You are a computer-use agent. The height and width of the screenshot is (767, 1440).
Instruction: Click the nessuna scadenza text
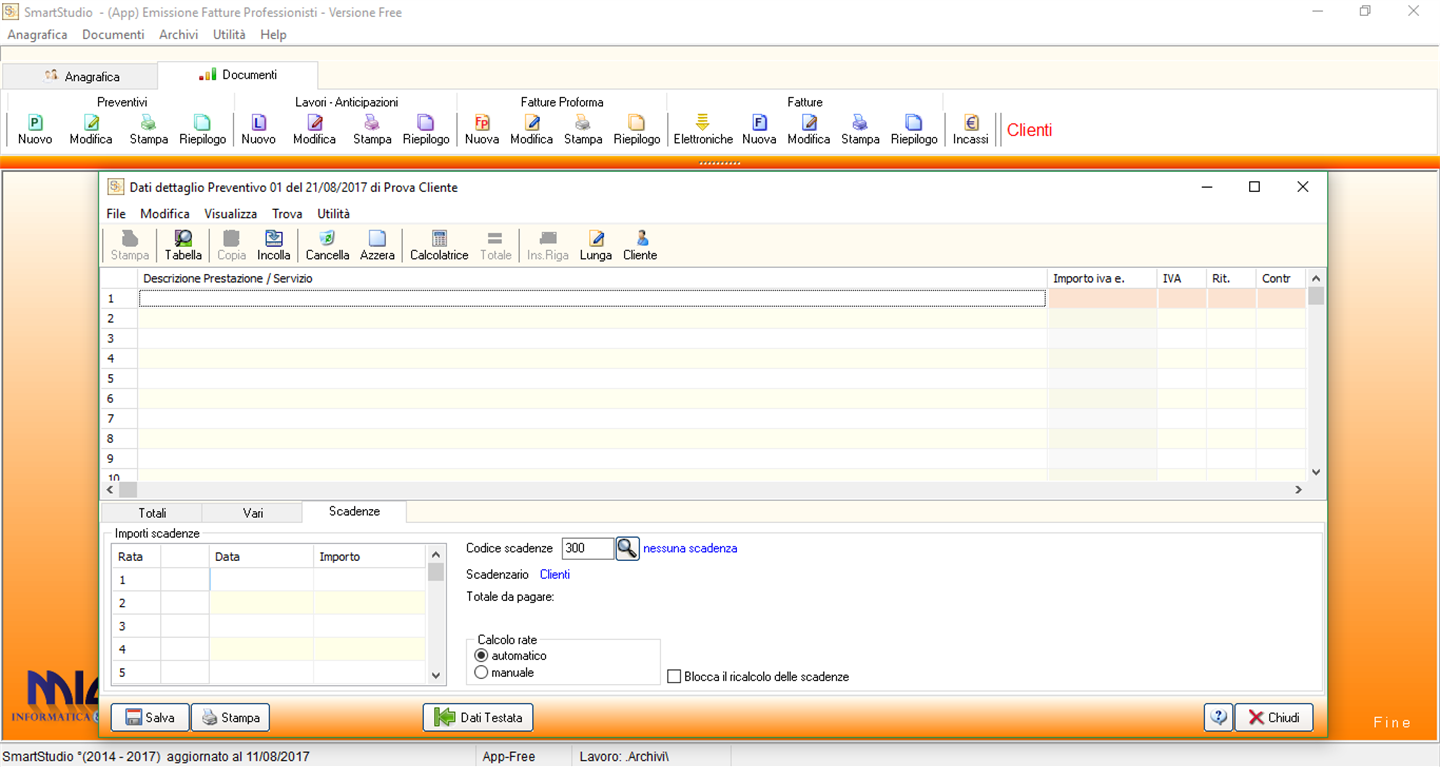click(x=690, y=548)
